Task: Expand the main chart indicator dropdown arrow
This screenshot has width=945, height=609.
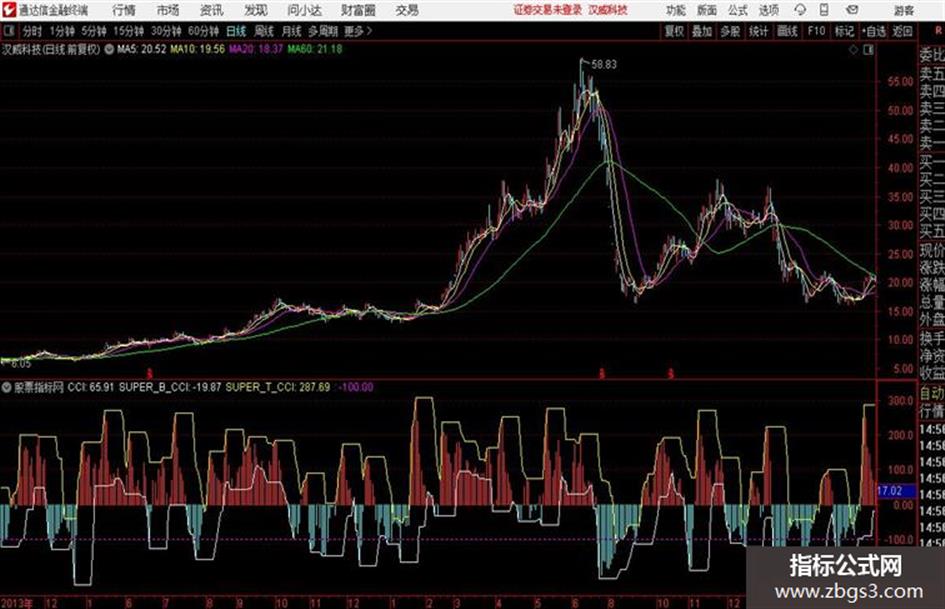Action: (109, 49)
